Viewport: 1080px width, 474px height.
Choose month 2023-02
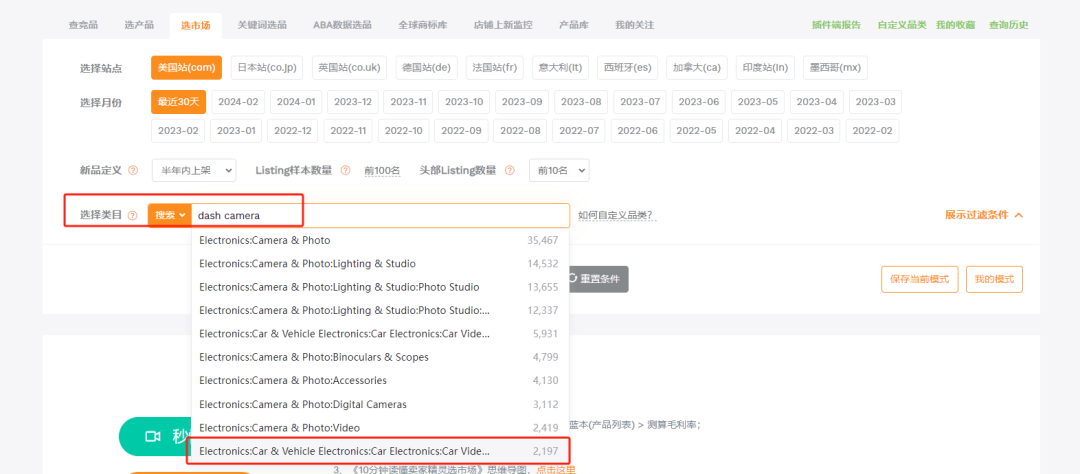point(178,131)
